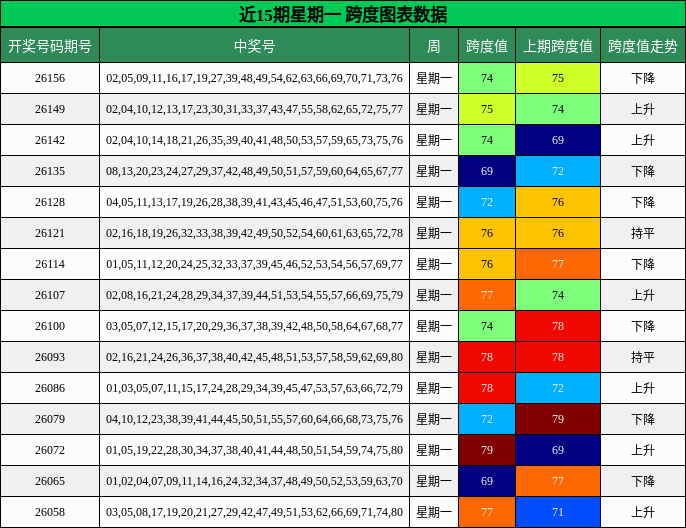
Task: Click 星期一 in row 26086
Action: pyautogui.click(x=434, y=389)
